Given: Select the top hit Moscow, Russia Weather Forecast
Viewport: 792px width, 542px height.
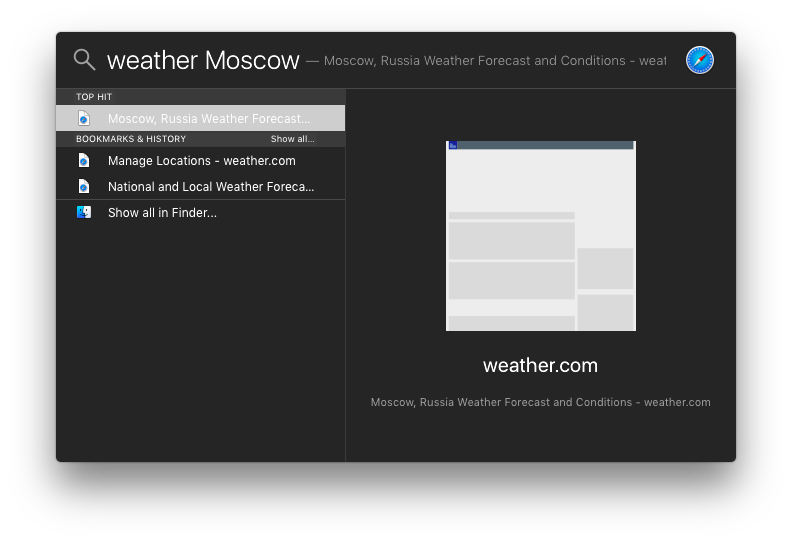Looking at the screenshot, I should point(201,118).
